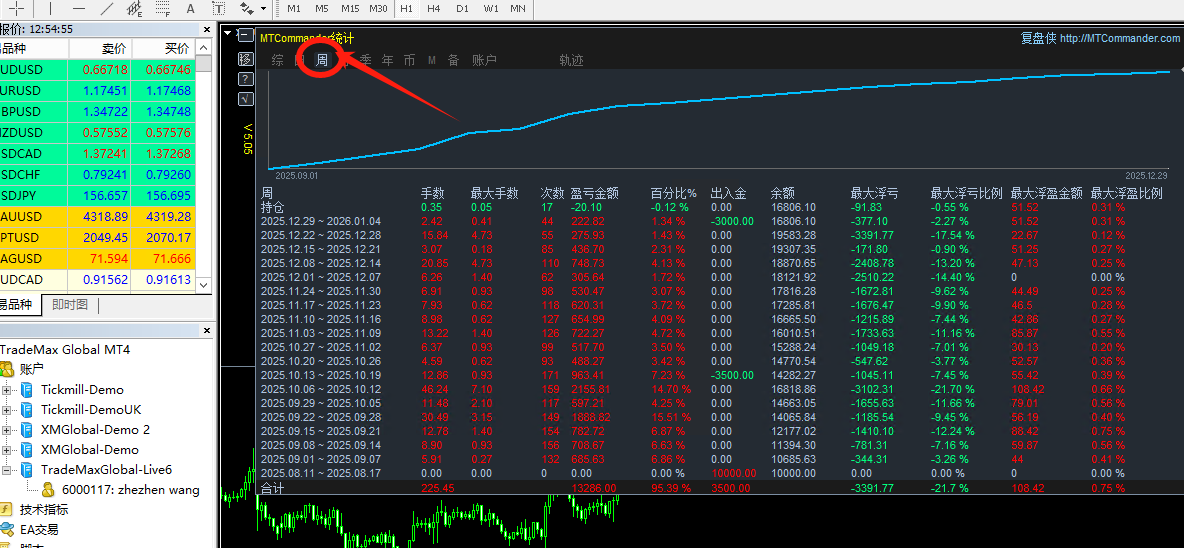The image size is (1184, 548).
Task: Switch chart to H4 timeframe
Action: click(433, 8)
